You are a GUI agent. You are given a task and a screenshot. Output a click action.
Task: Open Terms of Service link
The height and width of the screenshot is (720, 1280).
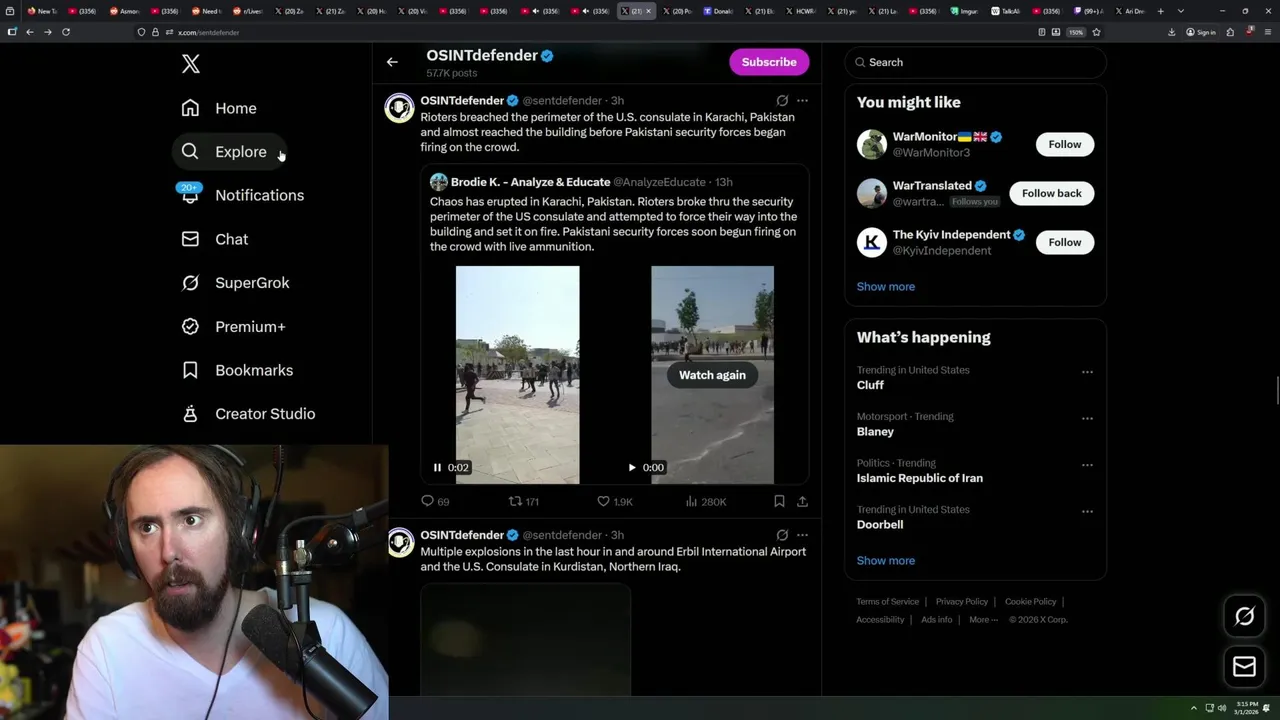coord(888,602)
